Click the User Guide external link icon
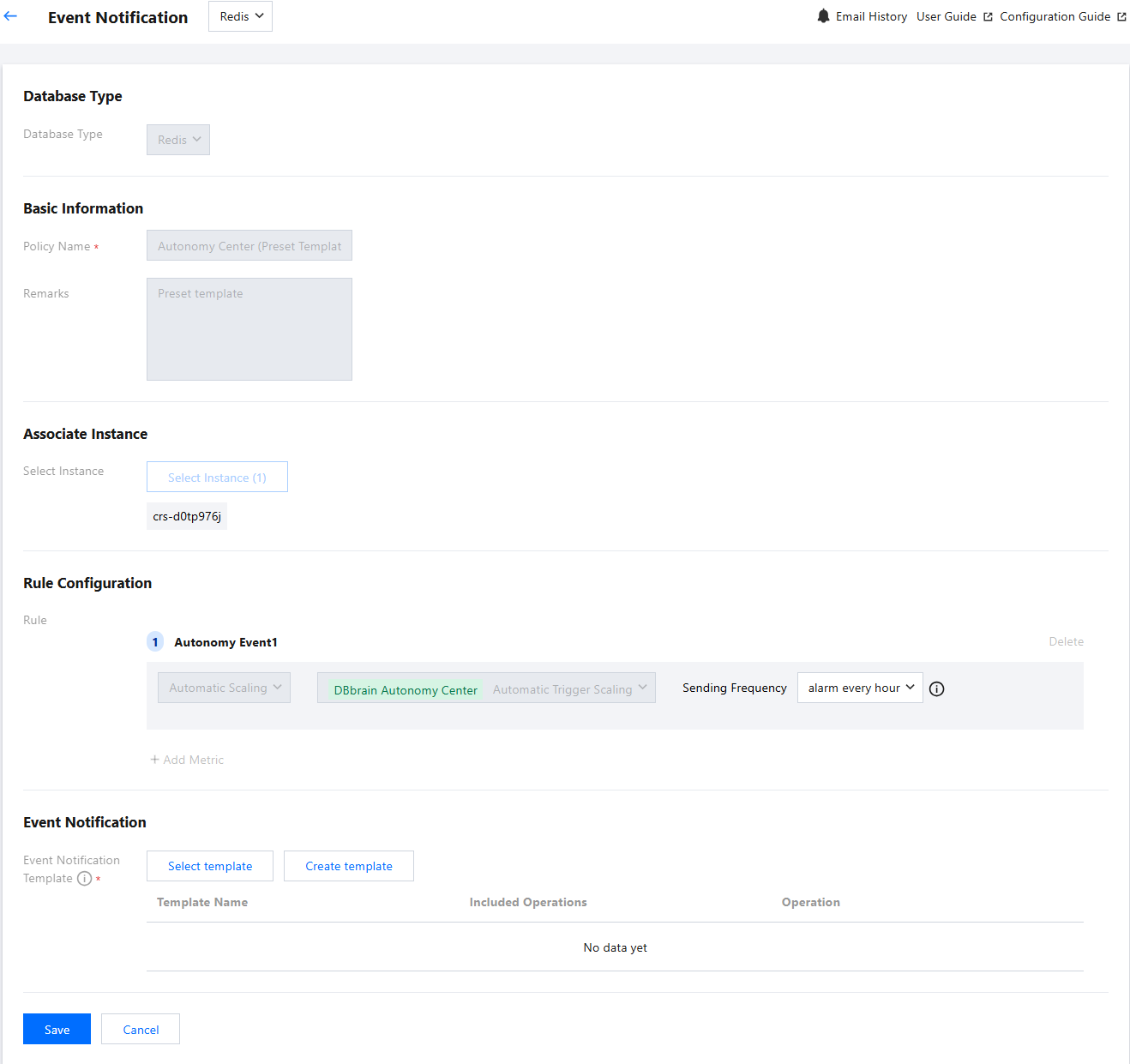1130x1064 pixels. point(988,17)
